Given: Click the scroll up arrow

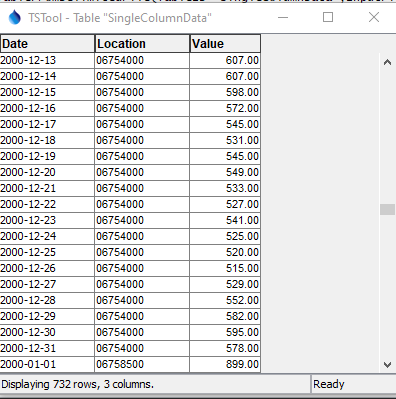Looking at the screenshot, I should [387, 62].
